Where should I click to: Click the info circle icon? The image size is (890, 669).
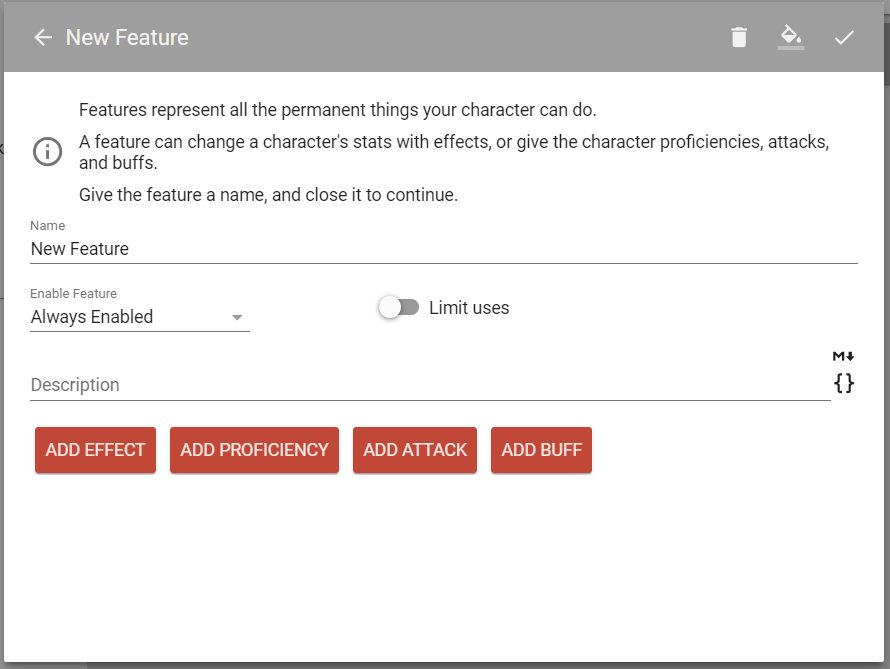[x=47, y=152]
